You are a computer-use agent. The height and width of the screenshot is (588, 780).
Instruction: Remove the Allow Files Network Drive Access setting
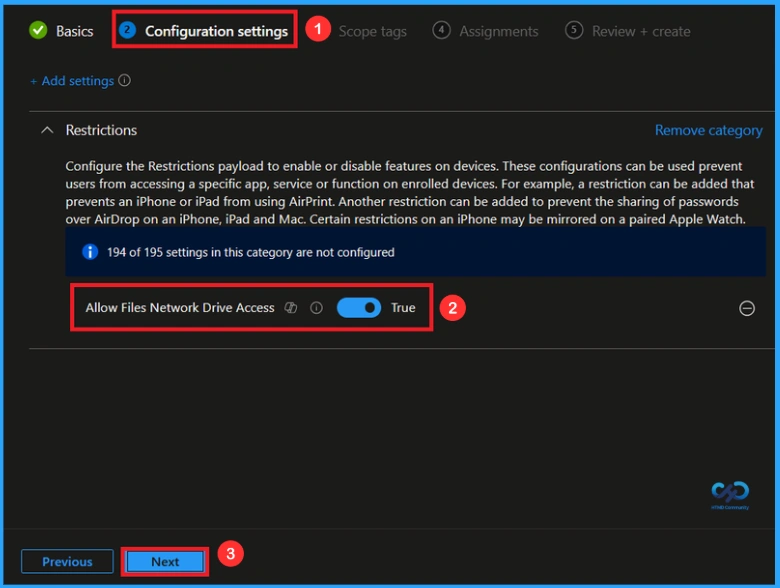(x=747, y=308)
